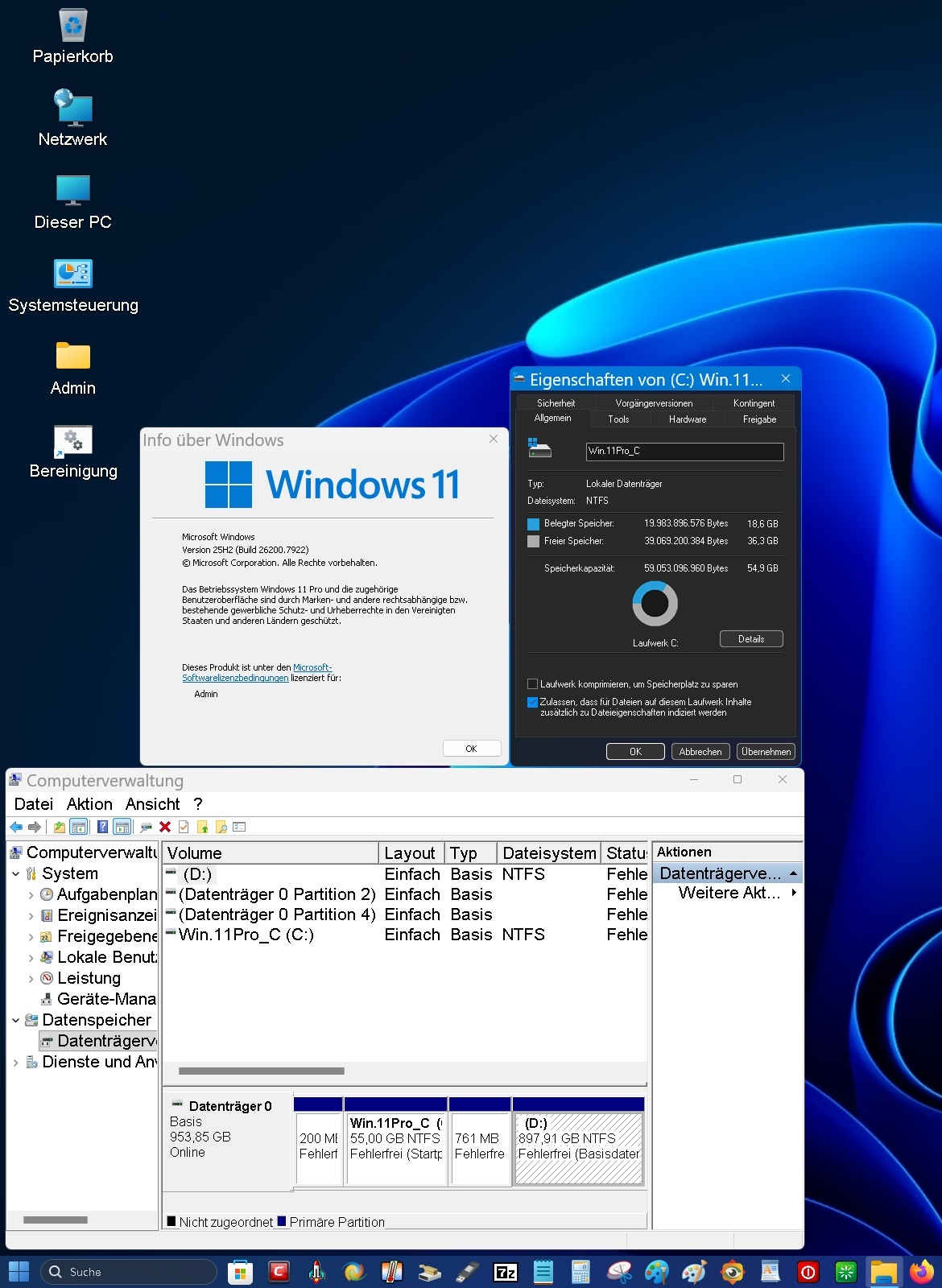
Task: Expand the Lokale Benutzer tree node
Action: click(x=31, y=957)
